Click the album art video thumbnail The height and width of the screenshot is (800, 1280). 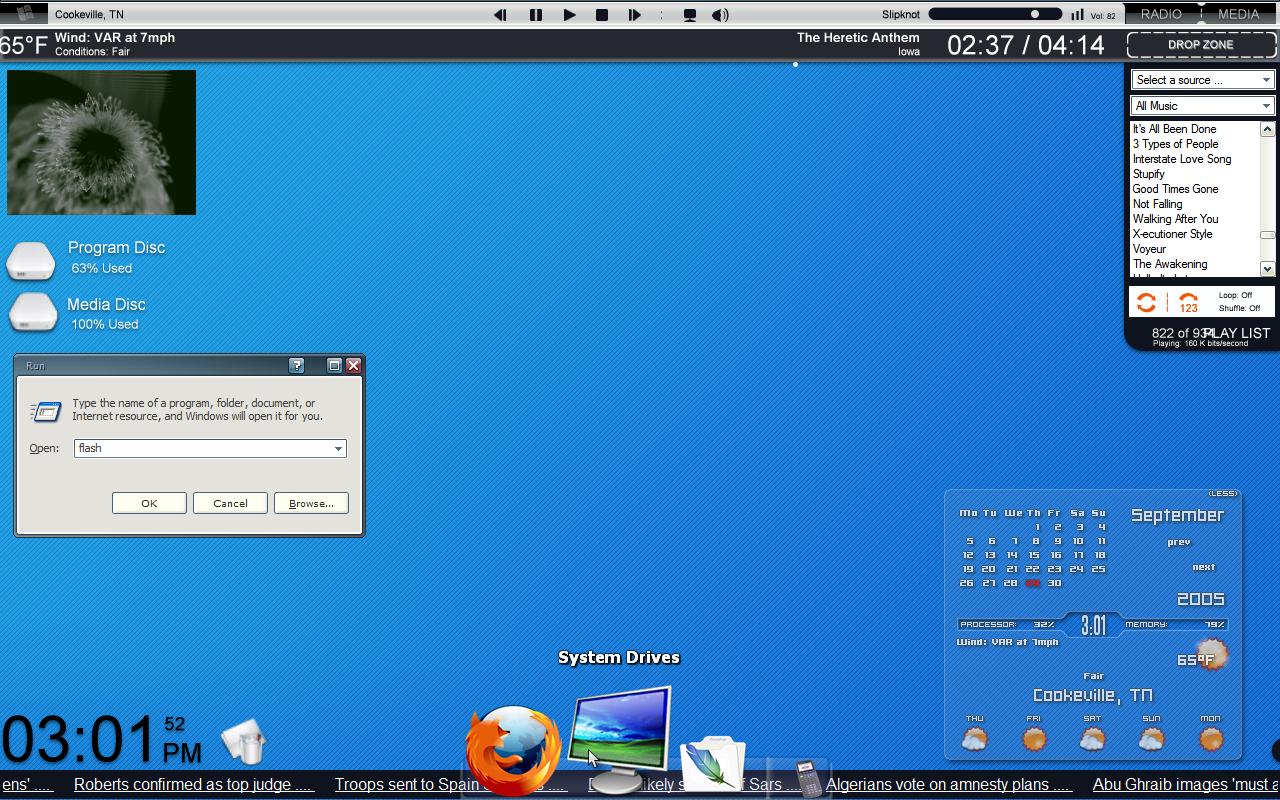[101, 142]
